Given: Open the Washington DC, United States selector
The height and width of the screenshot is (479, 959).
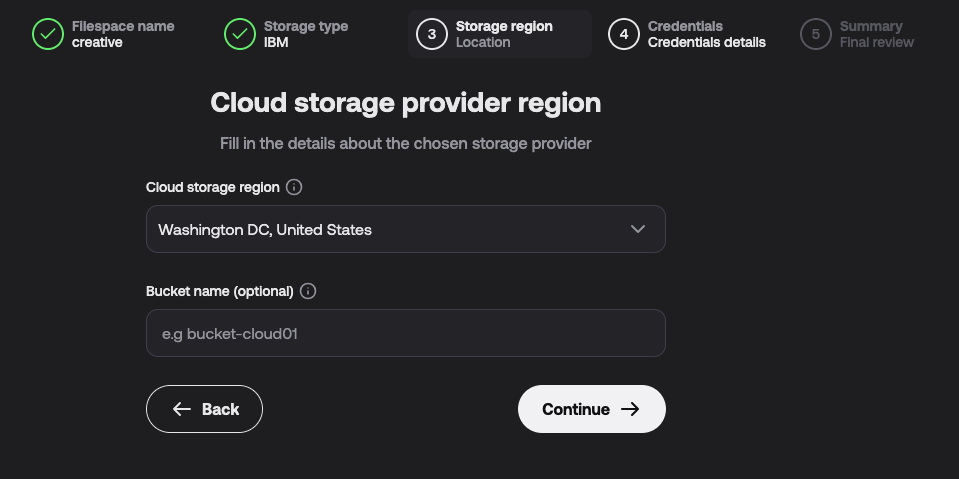Looking at the screenshot, I should pyautogui.click(x=405, y=229).
